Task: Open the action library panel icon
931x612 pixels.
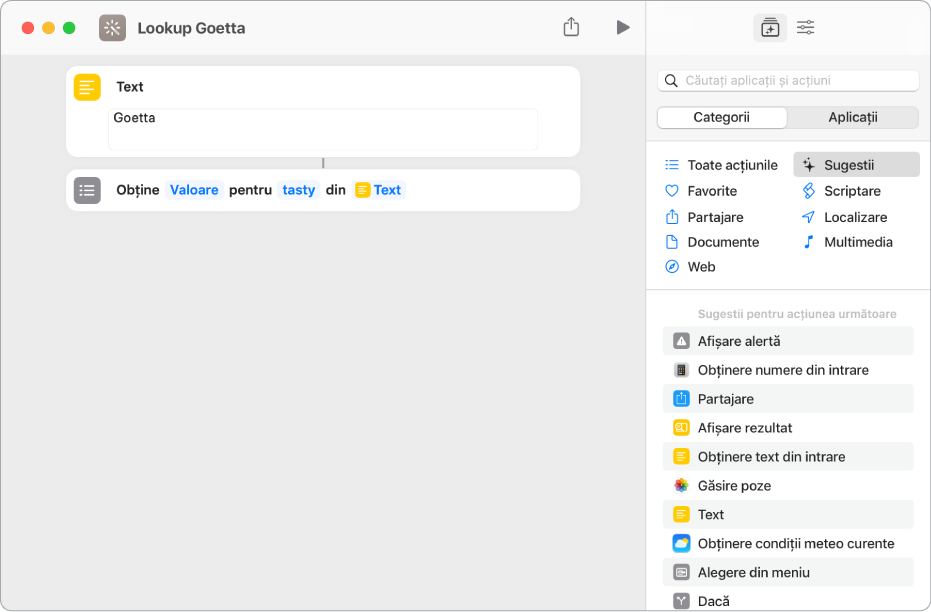Action: (x=769, y=28)
